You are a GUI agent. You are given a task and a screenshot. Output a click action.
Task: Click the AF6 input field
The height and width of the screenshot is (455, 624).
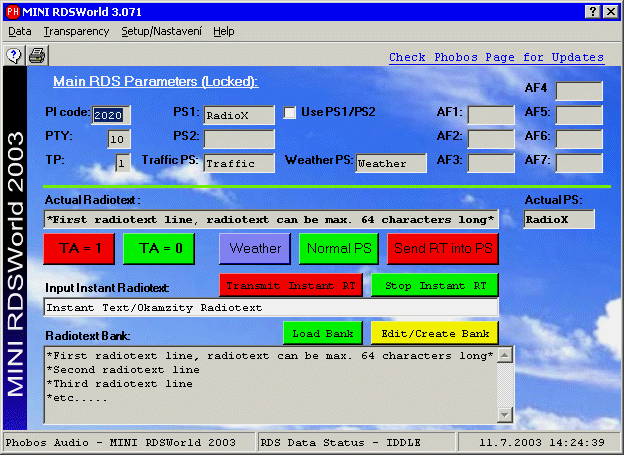pos(579,139)
